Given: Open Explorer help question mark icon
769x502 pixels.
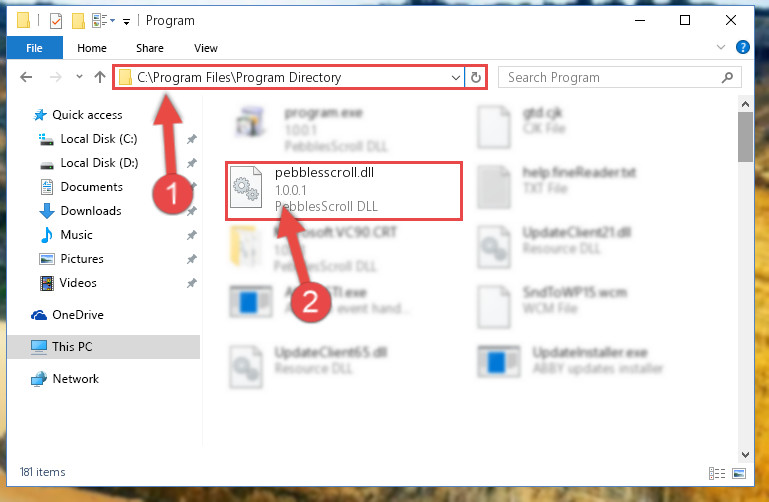Looking at the screenshot, I should pyautogui.click(x=743, y=47).
